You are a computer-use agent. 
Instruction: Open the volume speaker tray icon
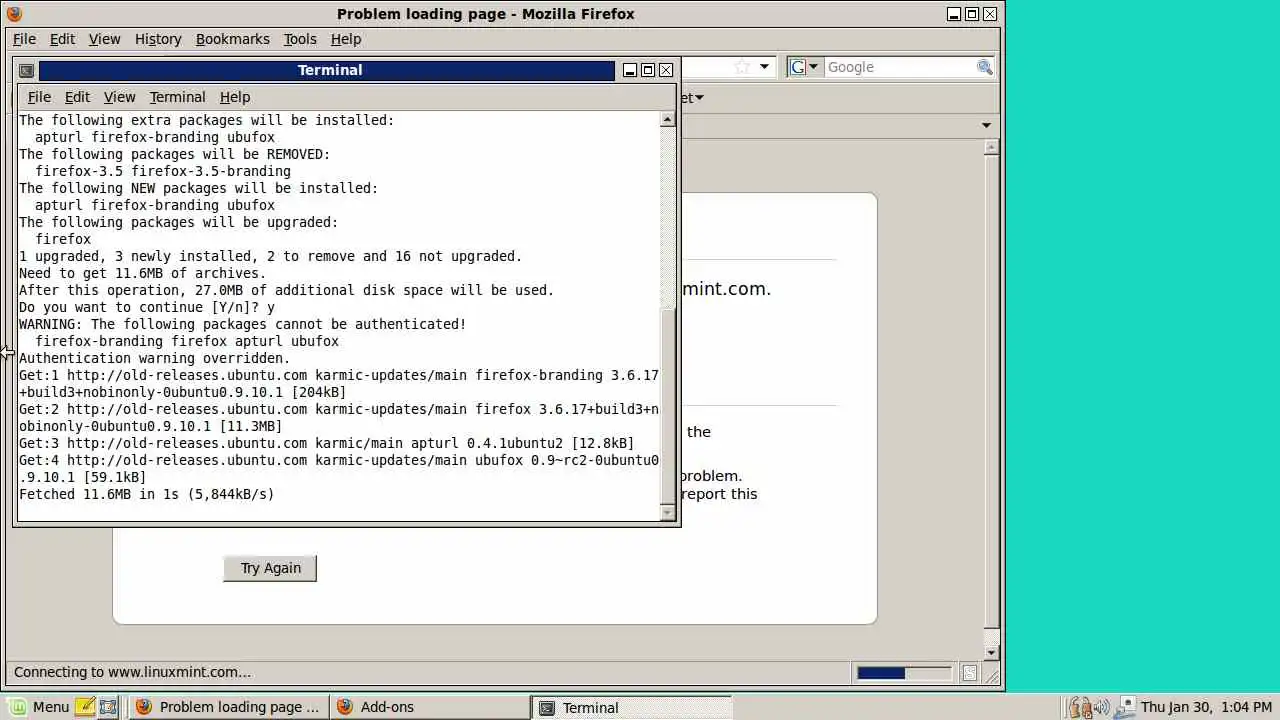[x=1103, y=707]
